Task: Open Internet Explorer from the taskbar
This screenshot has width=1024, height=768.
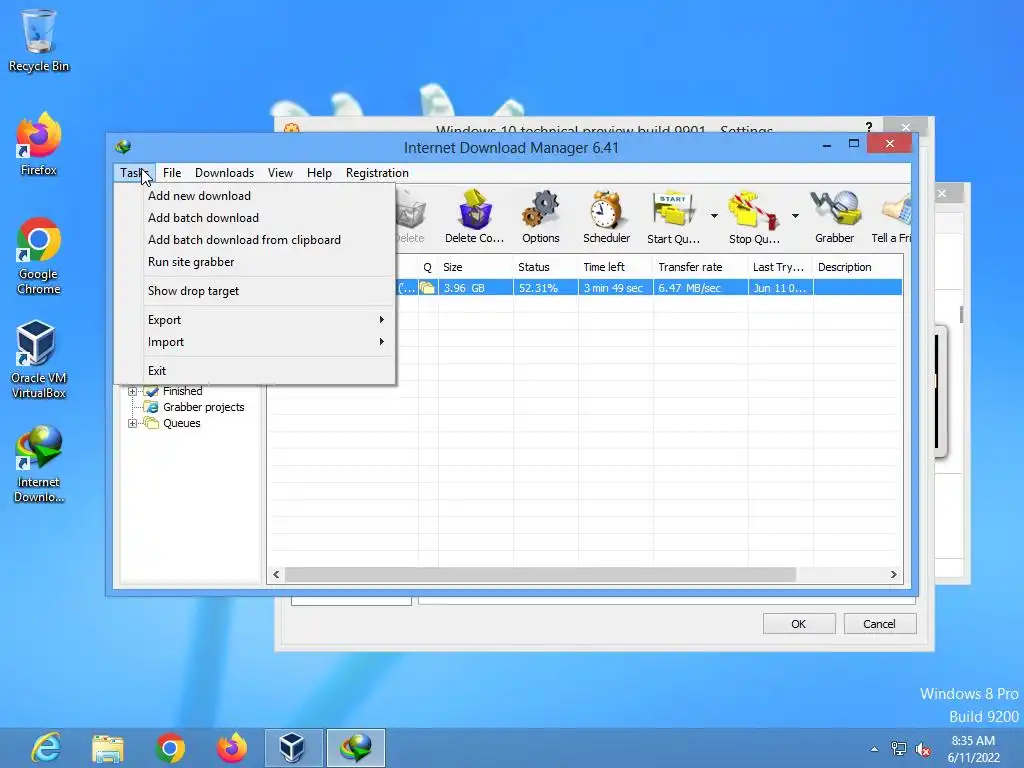Action: coord(47,748)
